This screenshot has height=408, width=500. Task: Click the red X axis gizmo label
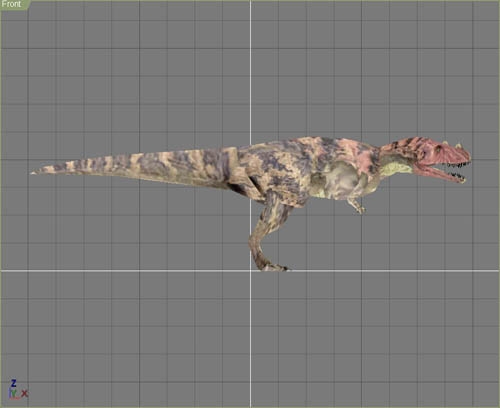point(25,393)
